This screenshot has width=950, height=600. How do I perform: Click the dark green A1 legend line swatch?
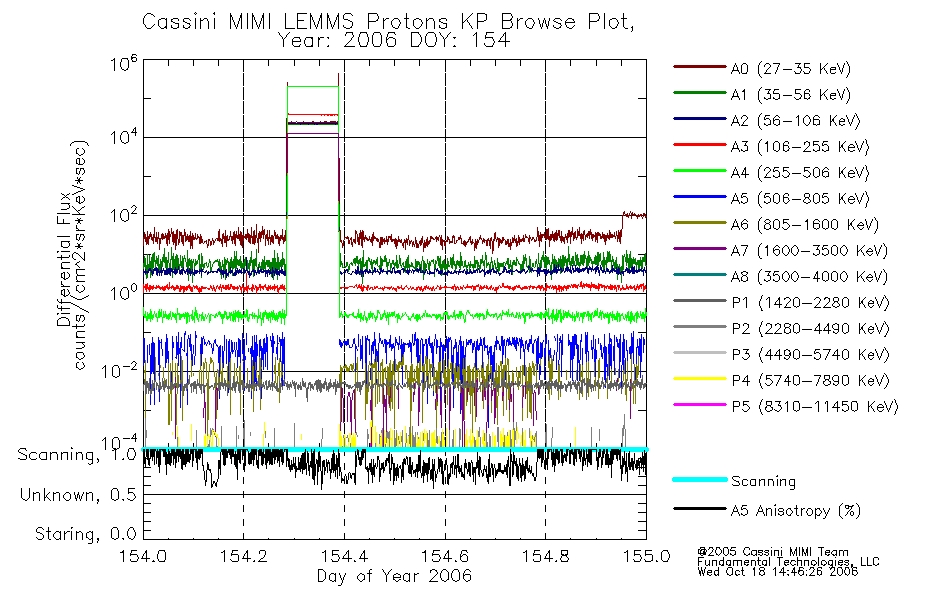coord(699,93)
